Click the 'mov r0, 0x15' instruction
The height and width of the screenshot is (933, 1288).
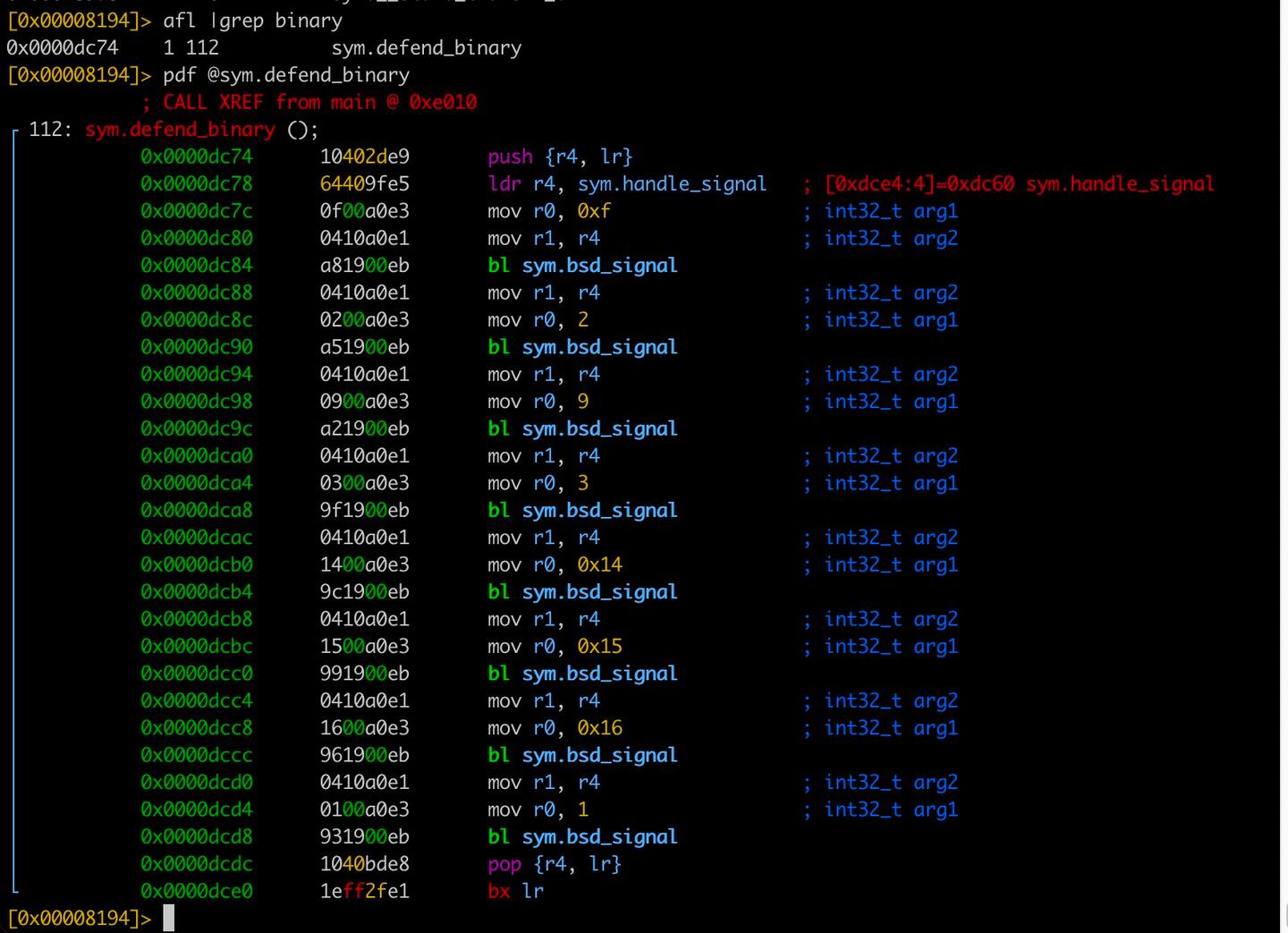coord(554,646)
